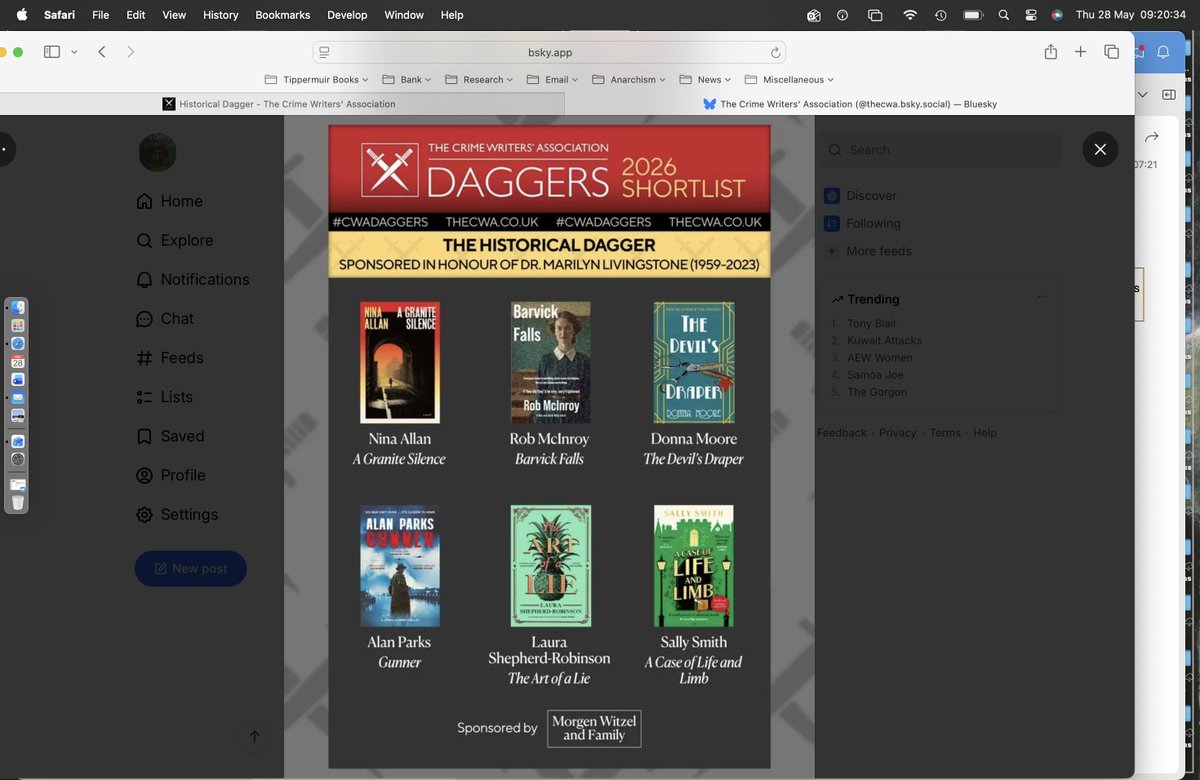The height and width of the screenshot is (780, 1200).
Task: Click the Trash icon in Dock
Action: pyautogui.click(x=18, y=502)
